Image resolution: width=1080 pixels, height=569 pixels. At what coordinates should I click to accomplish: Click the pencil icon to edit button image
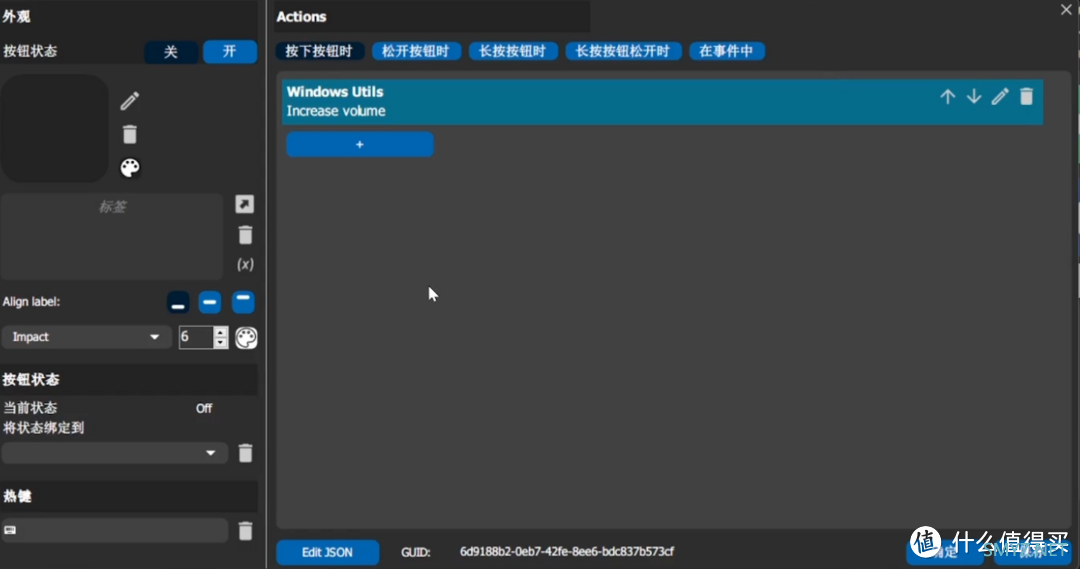click(129, 101)
